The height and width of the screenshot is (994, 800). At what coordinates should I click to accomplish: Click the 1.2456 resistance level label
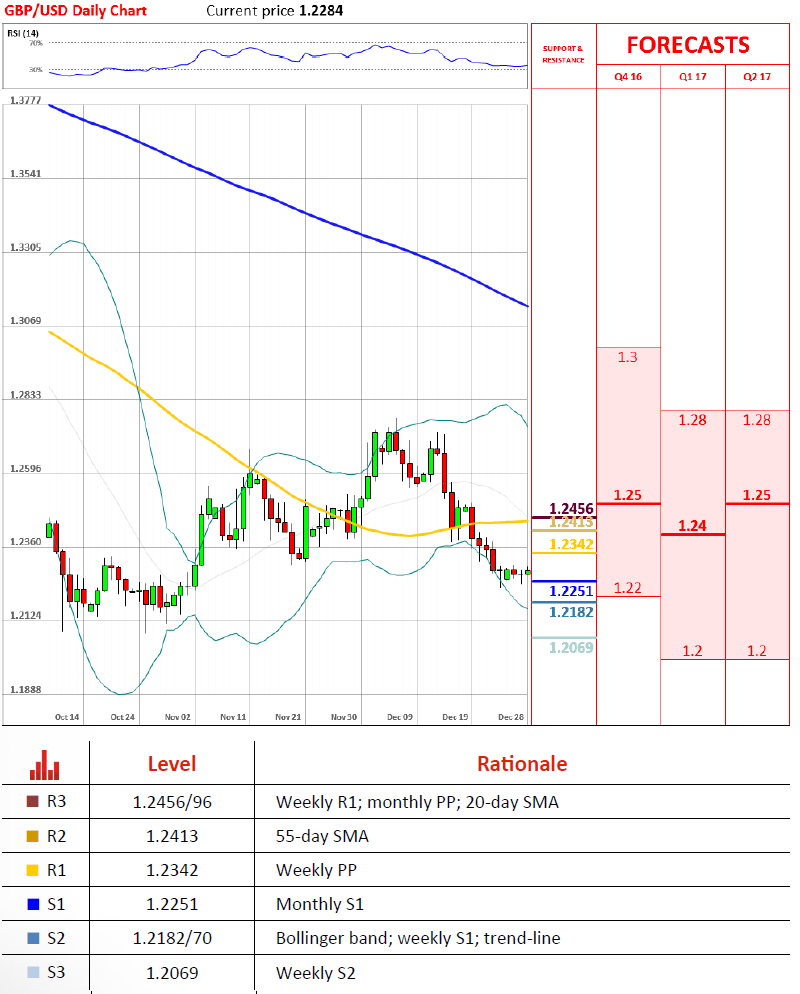tap(571, 508)
